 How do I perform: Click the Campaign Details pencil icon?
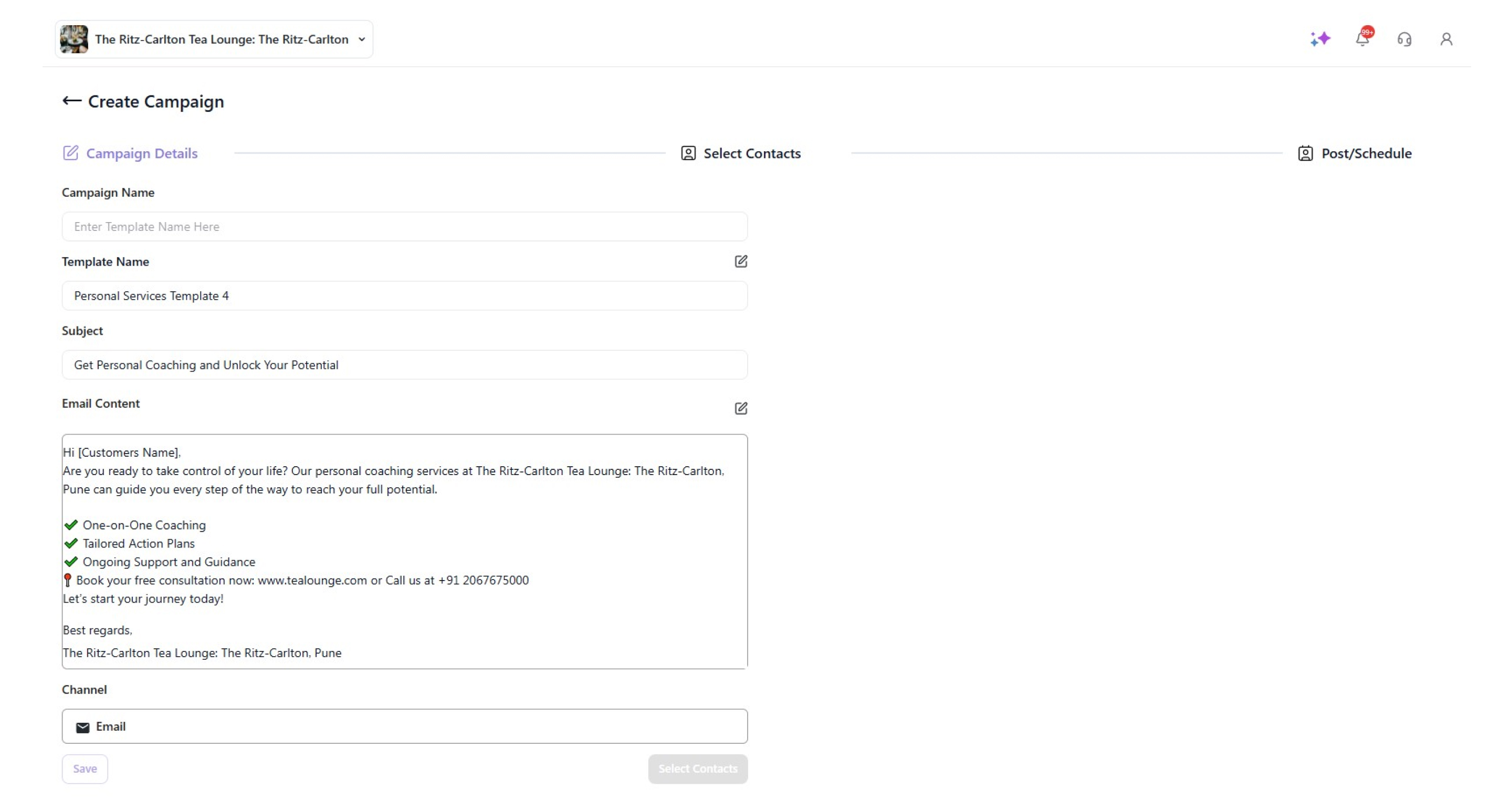[70, 153]
